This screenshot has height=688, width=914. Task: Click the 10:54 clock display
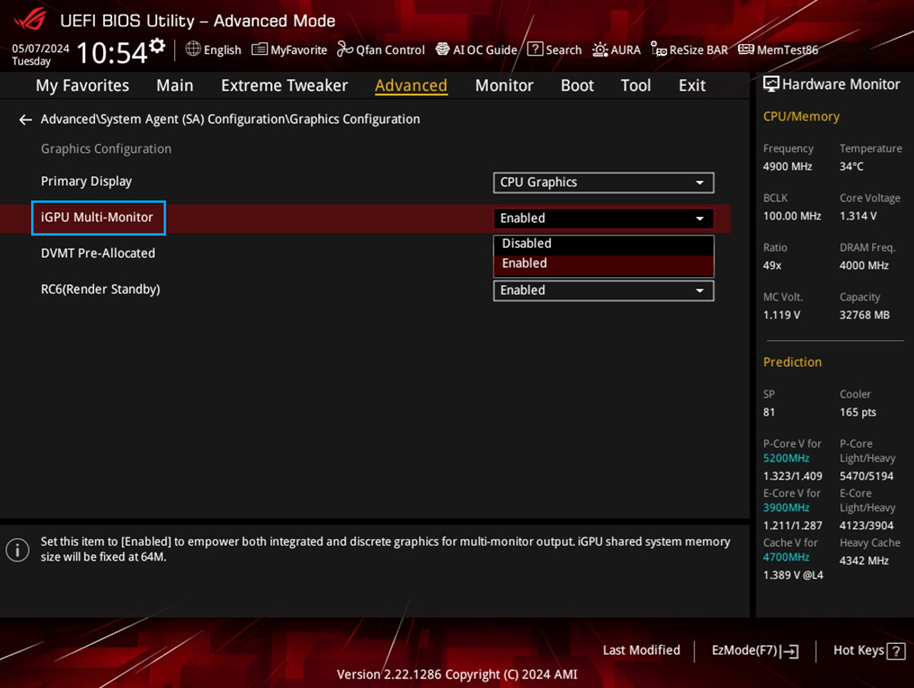112,53
